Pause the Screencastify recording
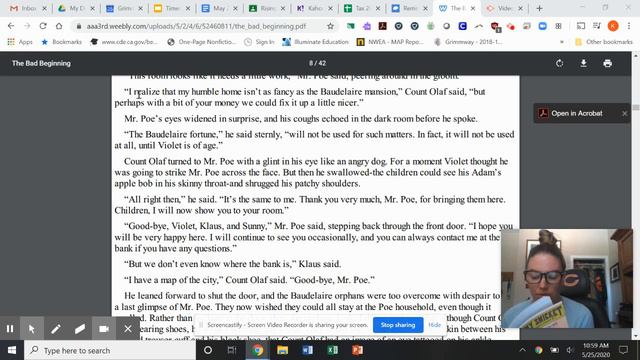The image size is (640, 360). pos(10,329)
